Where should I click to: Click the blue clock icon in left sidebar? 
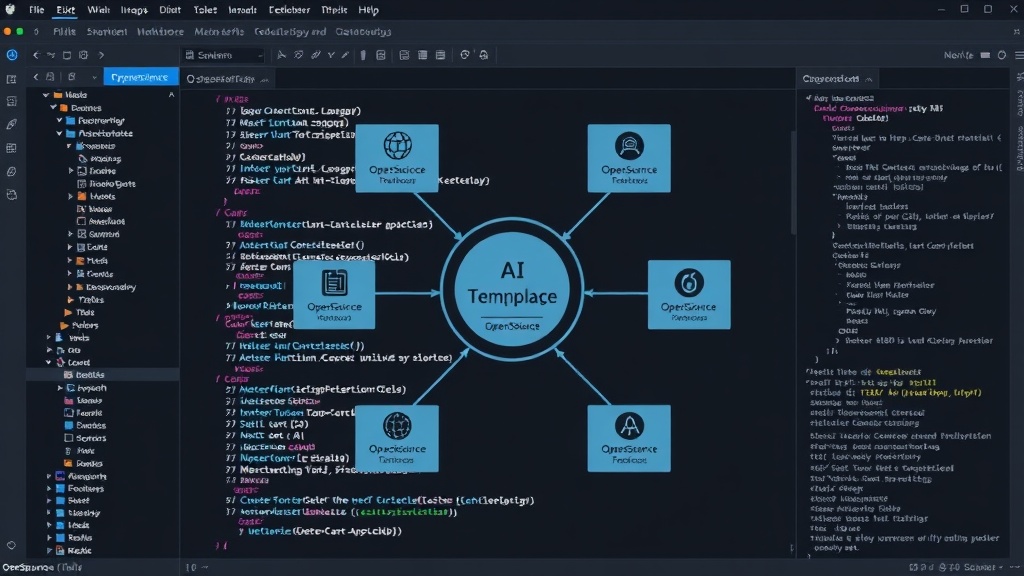pos(12,55)
